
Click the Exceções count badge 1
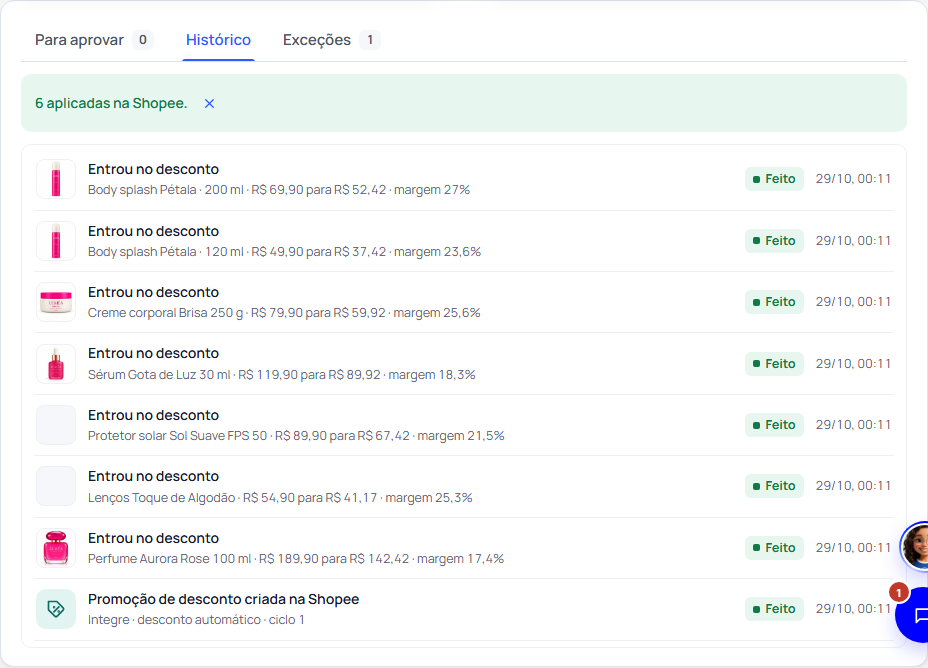(x=370, y=40)
